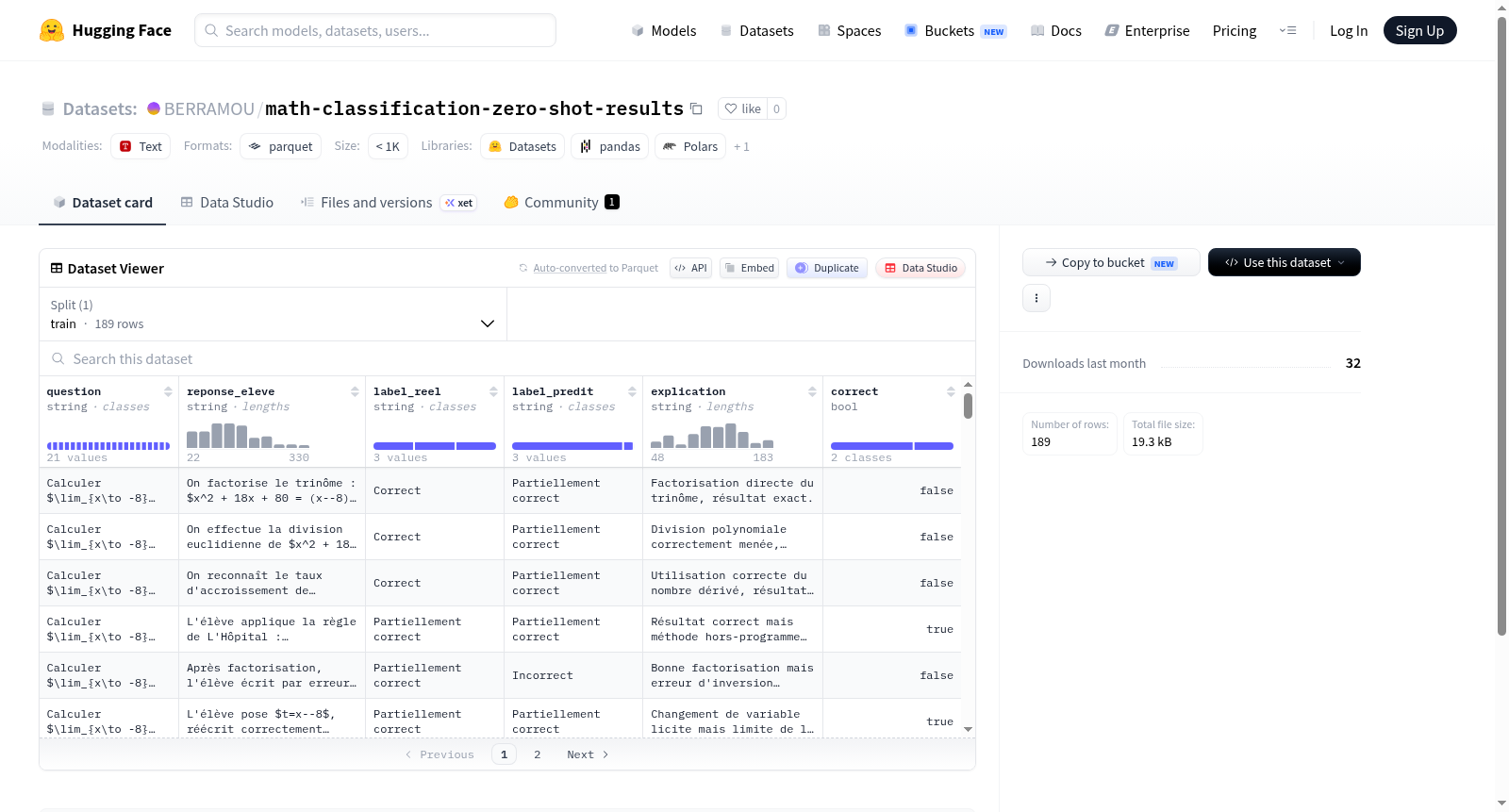This screenshot has width=1509, height=812.
Task: Click the heart like button
Action: pos(742,108)
